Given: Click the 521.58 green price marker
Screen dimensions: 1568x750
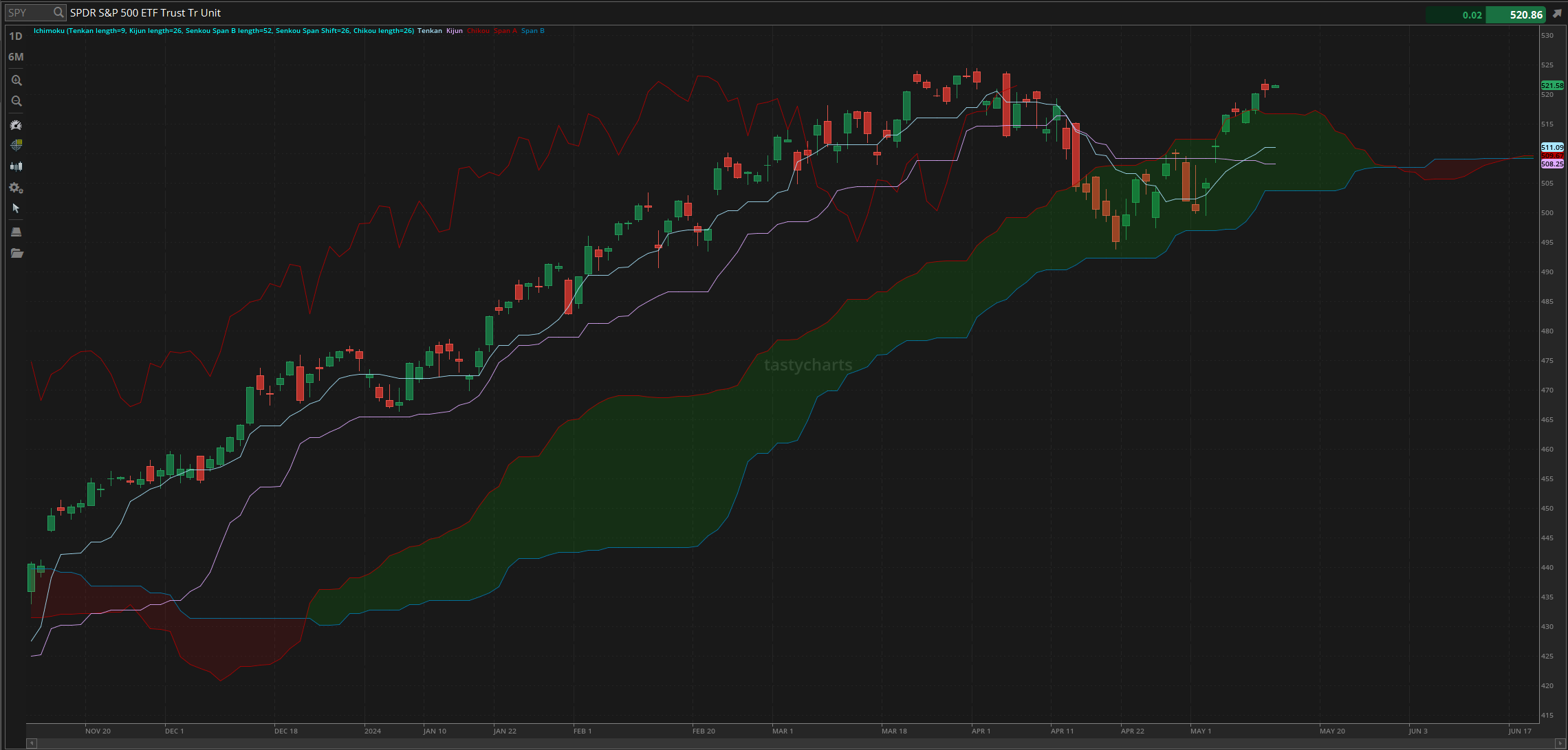Looking at the screenshot, I should point(1551,86).
